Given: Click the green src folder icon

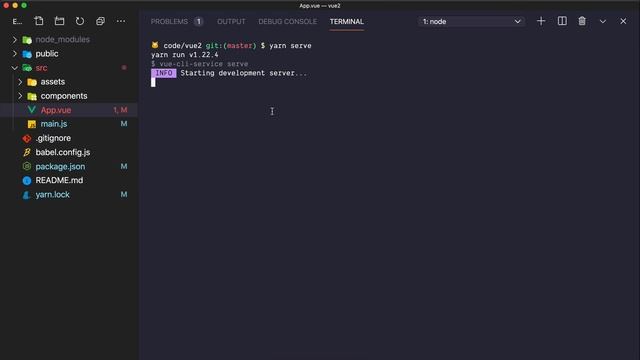Looking at the screenshot, I should [27, 68].
